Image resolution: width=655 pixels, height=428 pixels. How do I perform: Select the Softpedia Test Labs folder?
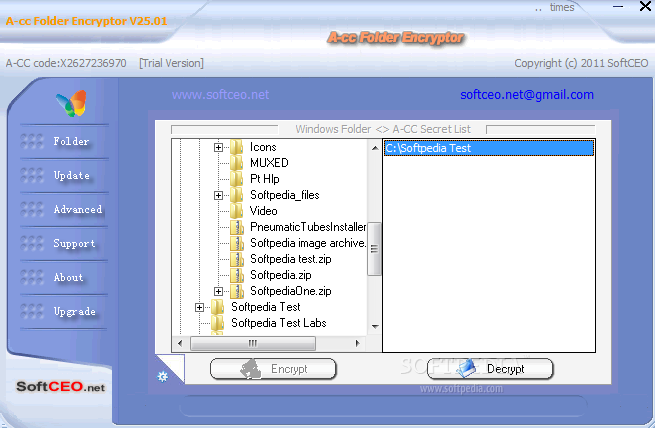point(279,323)
